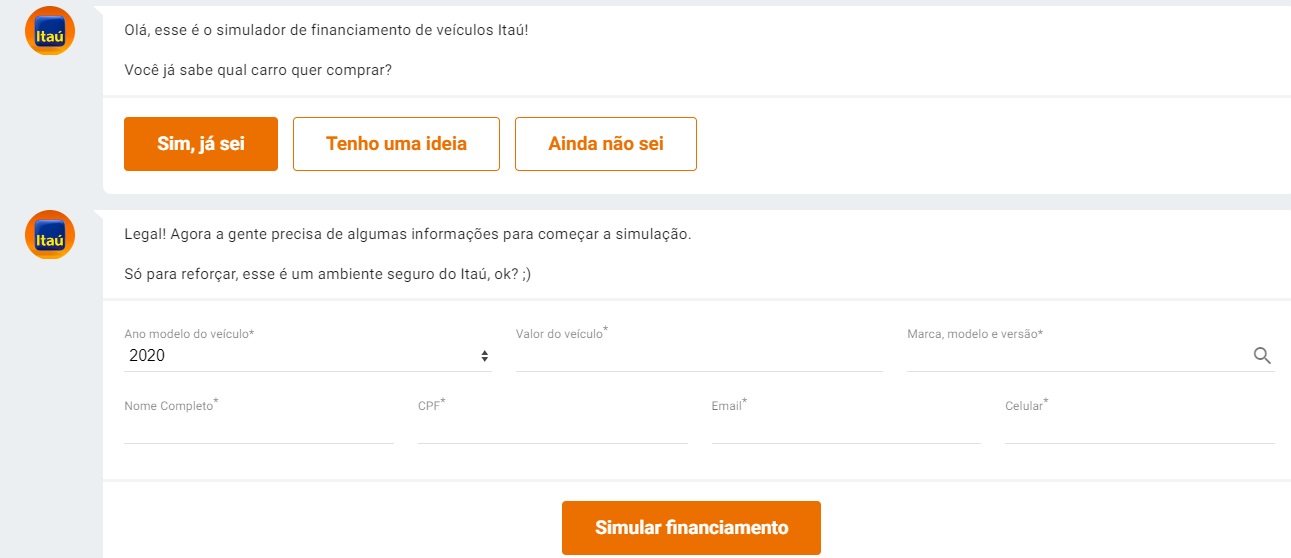Click the "Ano modelo do veículo" label
1291x558 pixels.
pyautogui.click(x=189, y=334)
